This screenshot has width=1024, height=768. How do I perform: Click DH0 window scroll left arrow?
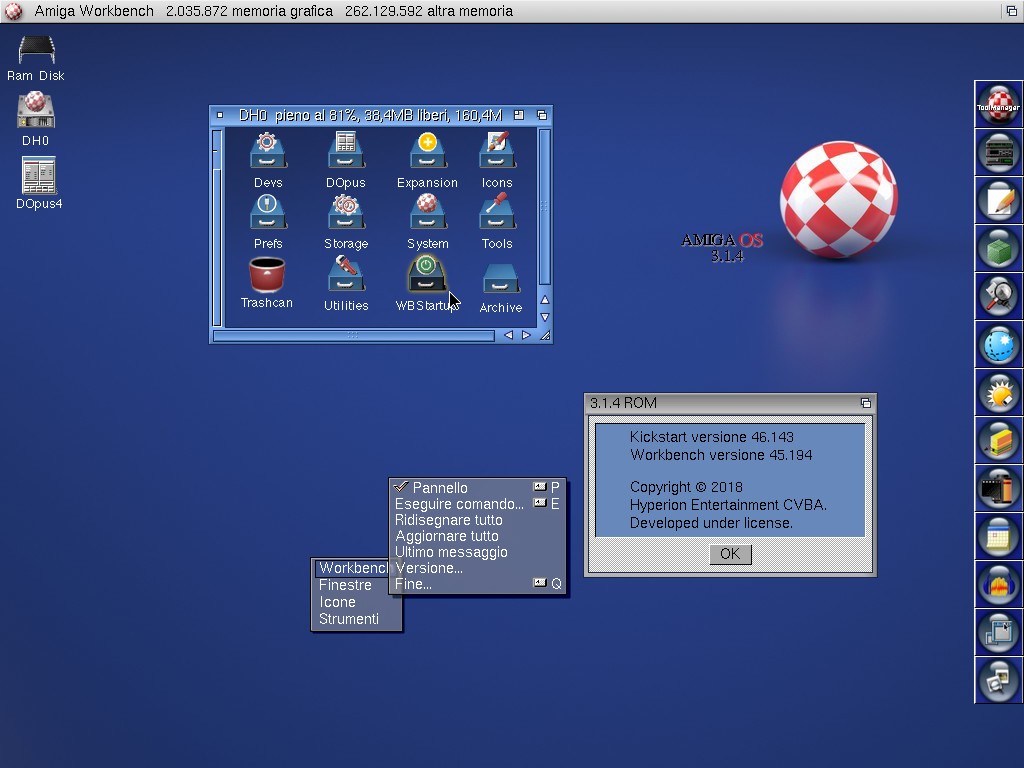click(508, 335)
